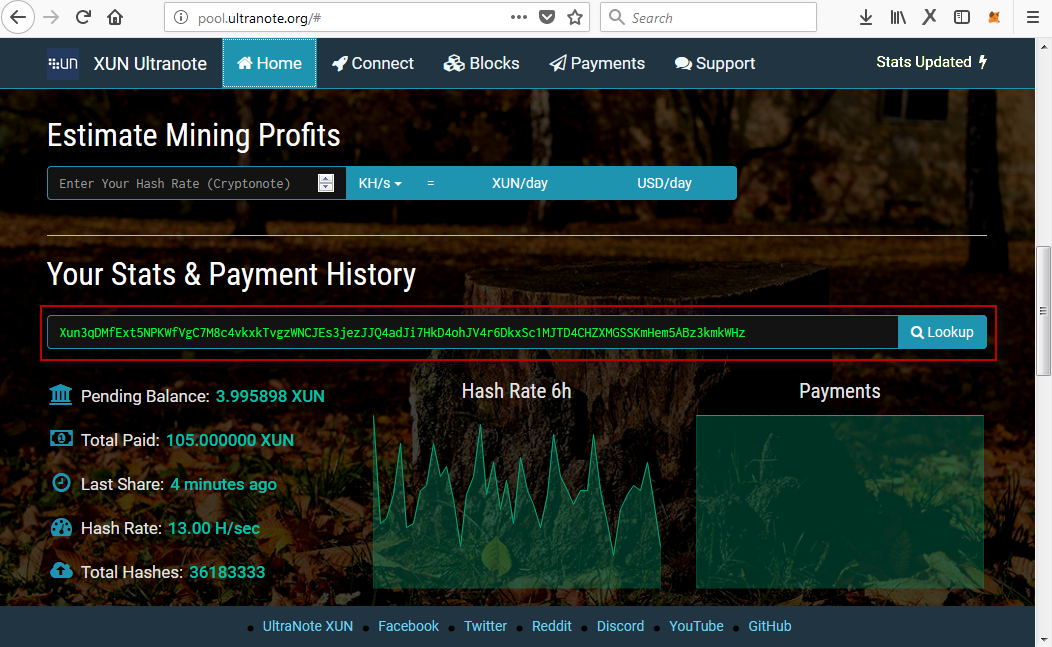Click the browser forward arrow
Image resolution: width=1052 pixels, height=647 pixels.
pyautogui.click(x=51, y=17)
